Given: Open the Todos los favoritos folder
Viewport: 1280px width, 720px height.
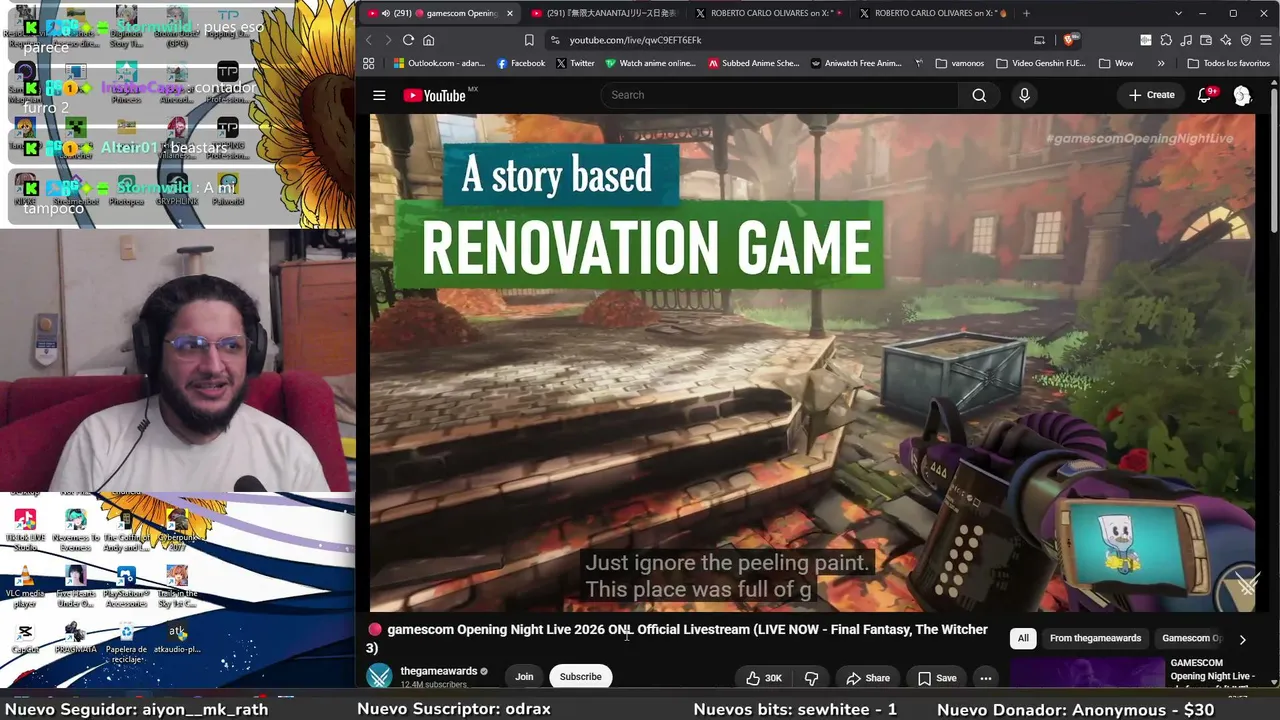Looking at the screenshot, I should (x=1228, y=63).
